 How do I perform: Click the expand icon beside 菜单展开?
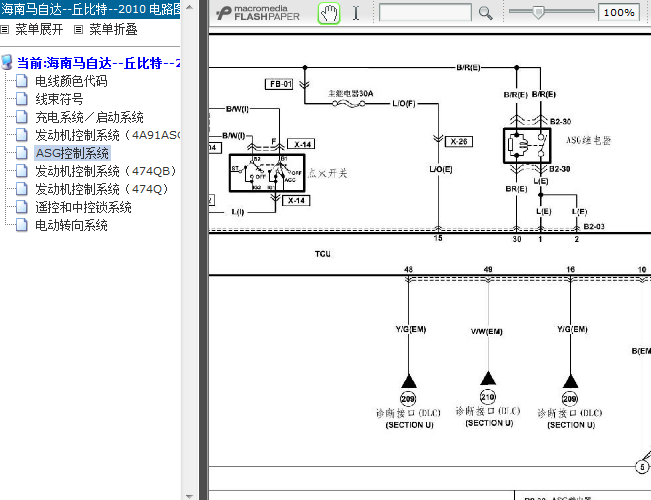click(x=5, y=29)
